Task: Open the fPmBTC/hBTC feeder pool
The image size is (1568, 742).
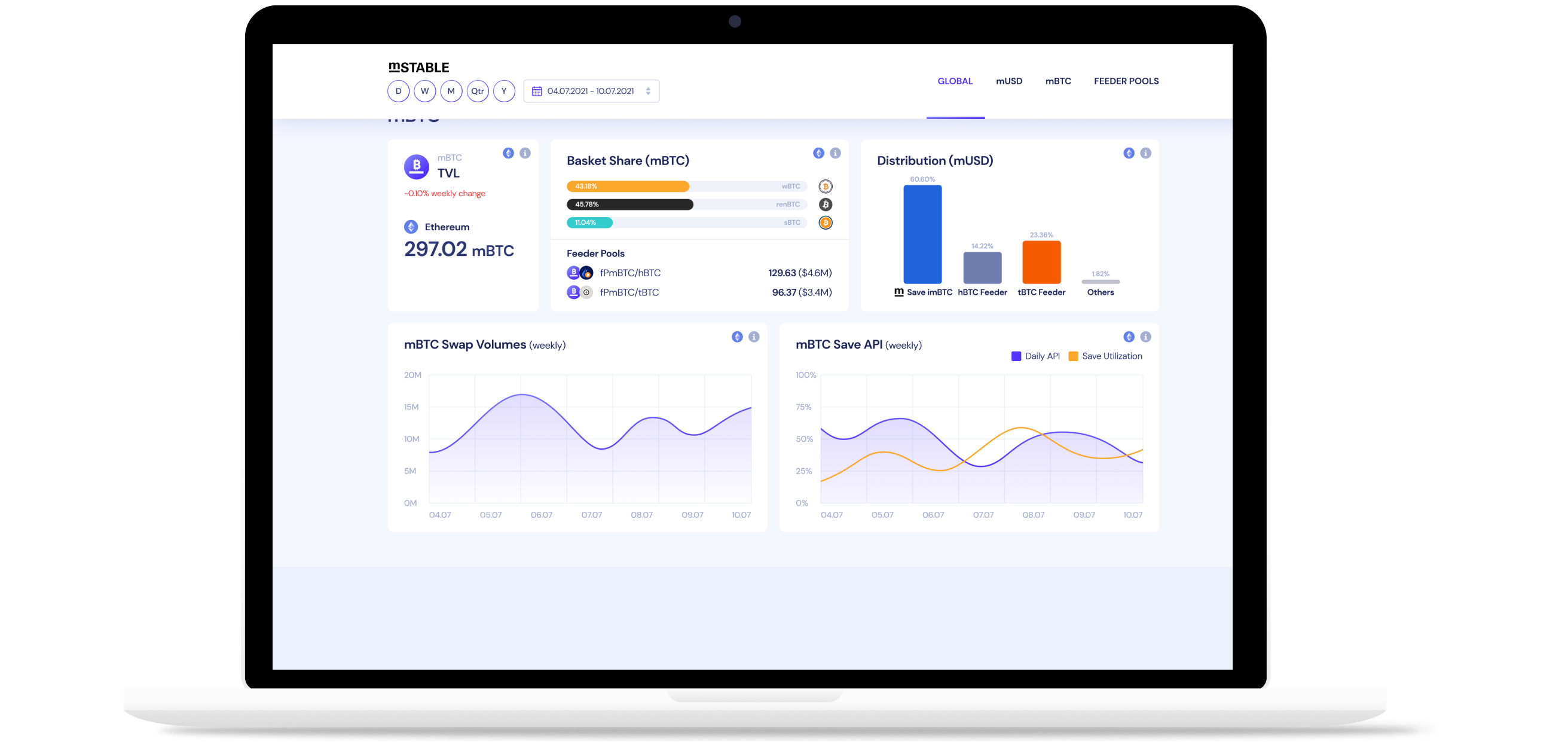Action: tap(699, 273)
